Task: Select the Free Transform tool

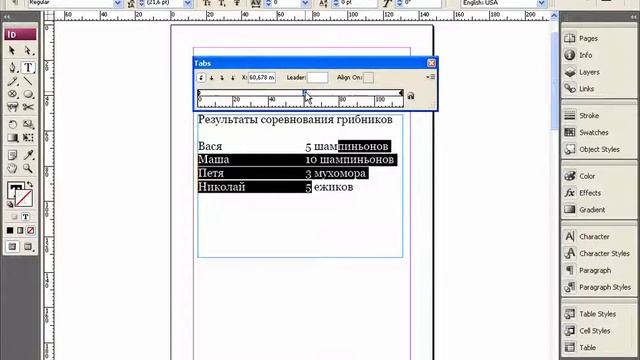Action: 28,138
